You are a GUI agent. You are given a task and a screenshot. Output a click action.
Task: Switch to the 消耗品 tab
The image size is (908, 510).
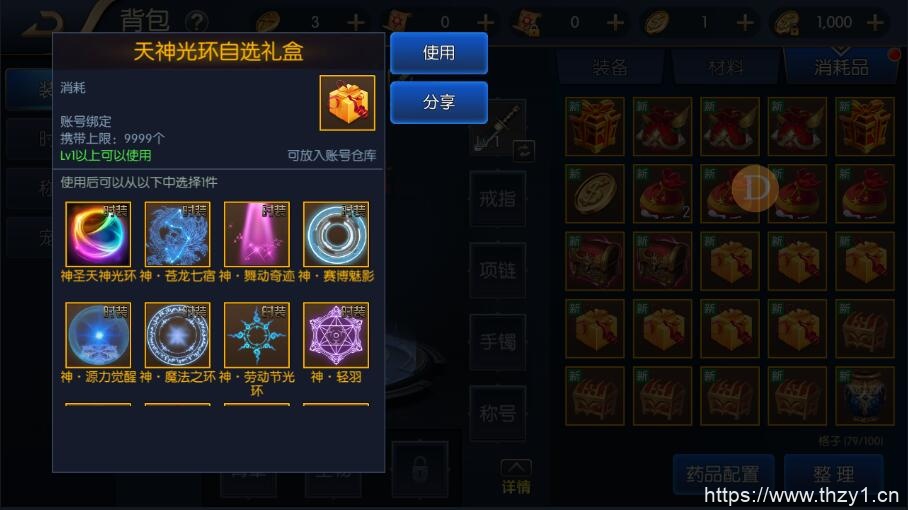841,67
